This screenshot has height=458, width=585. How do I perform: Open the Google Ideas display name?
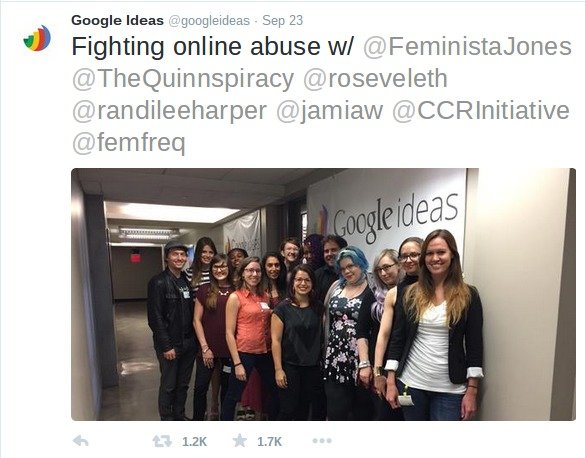point(118,20)
